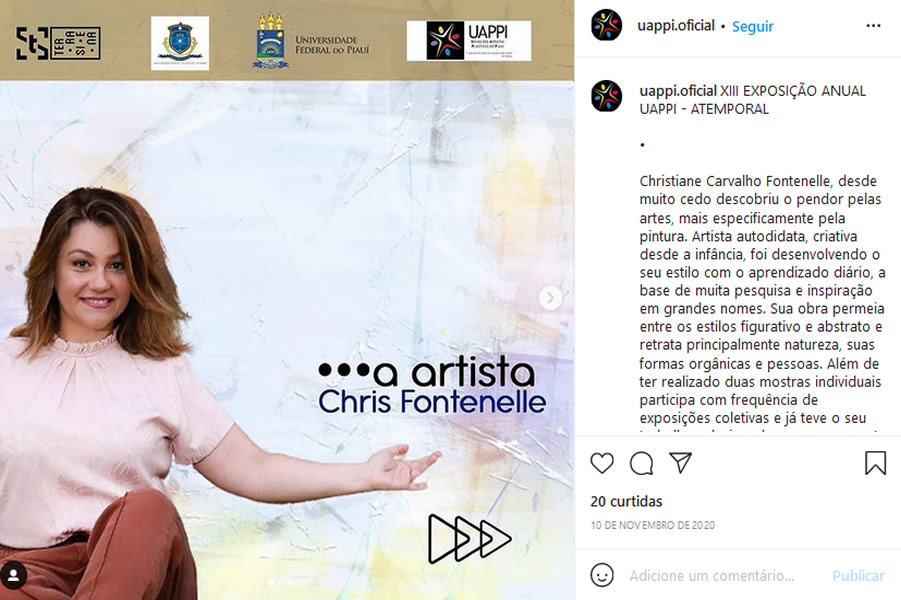Open the 10 de novembro de 2020 timestamp

point(653,525)
